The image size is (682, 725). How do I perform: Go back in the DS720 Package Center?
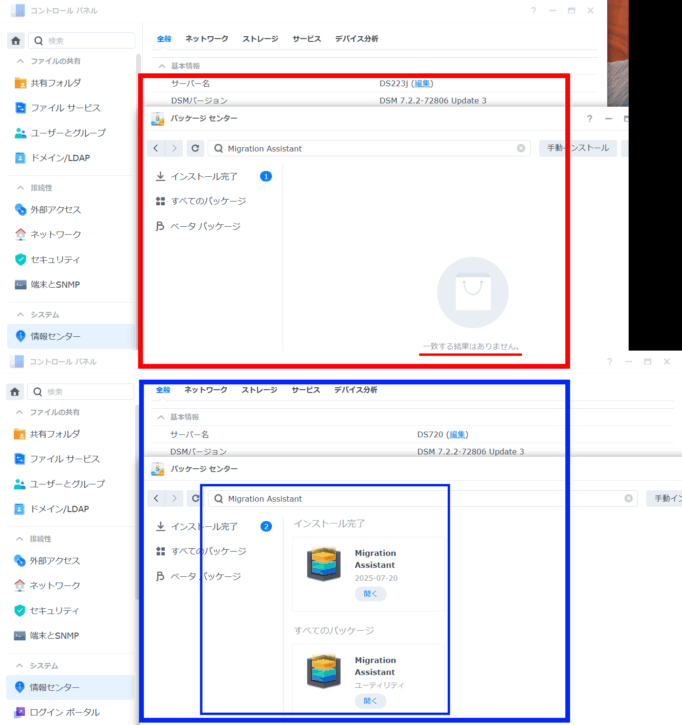click(156, 498)
